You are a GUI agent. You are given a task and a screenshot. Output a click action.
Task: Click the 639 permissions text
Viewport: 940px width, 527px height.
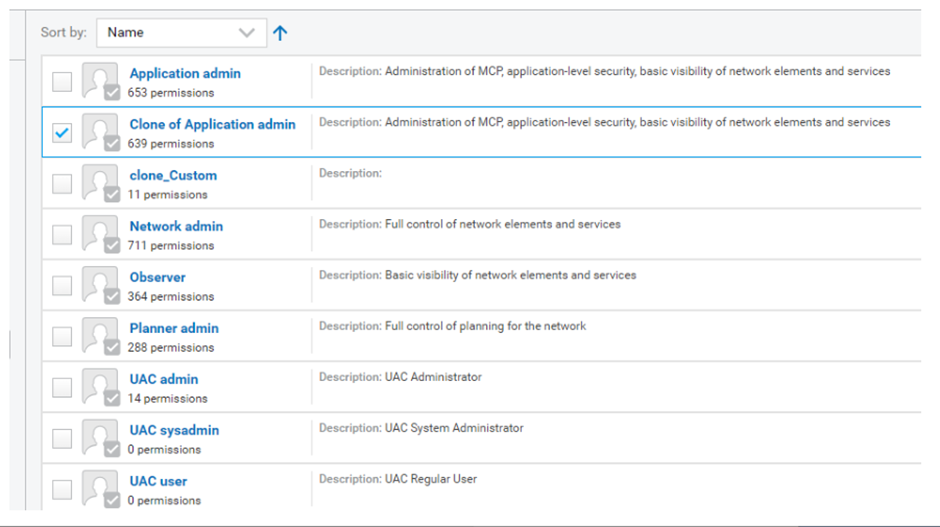171,144
